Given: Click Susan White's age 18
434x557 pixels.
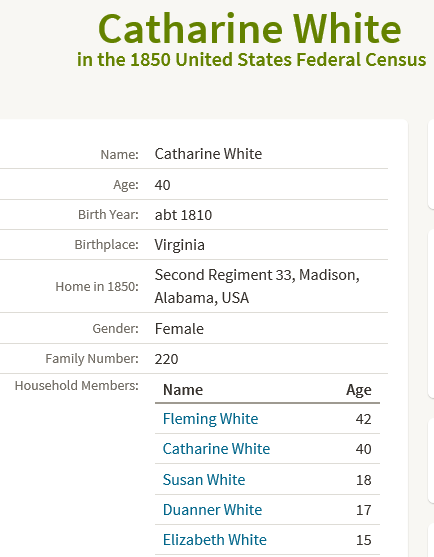Looking at the screenshot, I should 364,480.
